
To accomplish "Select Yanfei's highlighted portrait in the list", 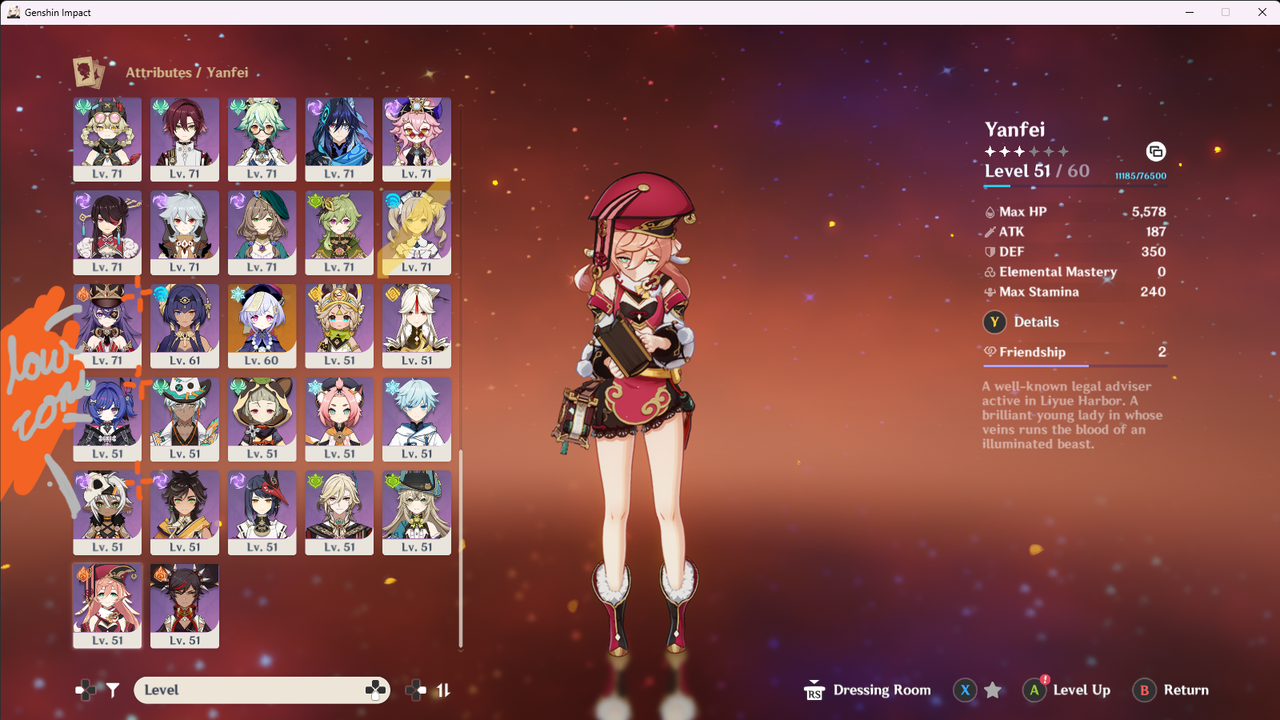I will pos(107,605).
